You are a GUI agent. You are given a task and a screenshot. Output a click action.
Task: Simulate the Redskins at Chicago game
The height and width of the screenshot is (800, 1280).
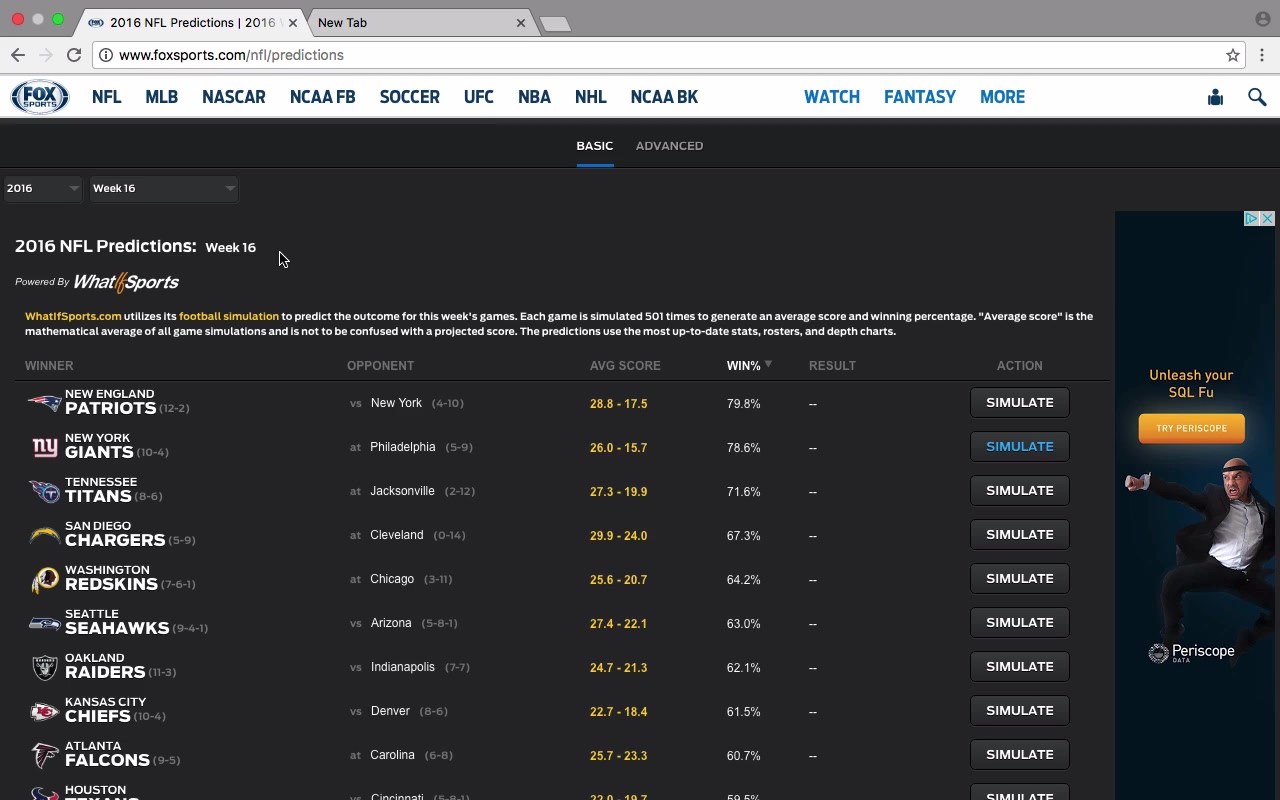(x=1019, y=579)
